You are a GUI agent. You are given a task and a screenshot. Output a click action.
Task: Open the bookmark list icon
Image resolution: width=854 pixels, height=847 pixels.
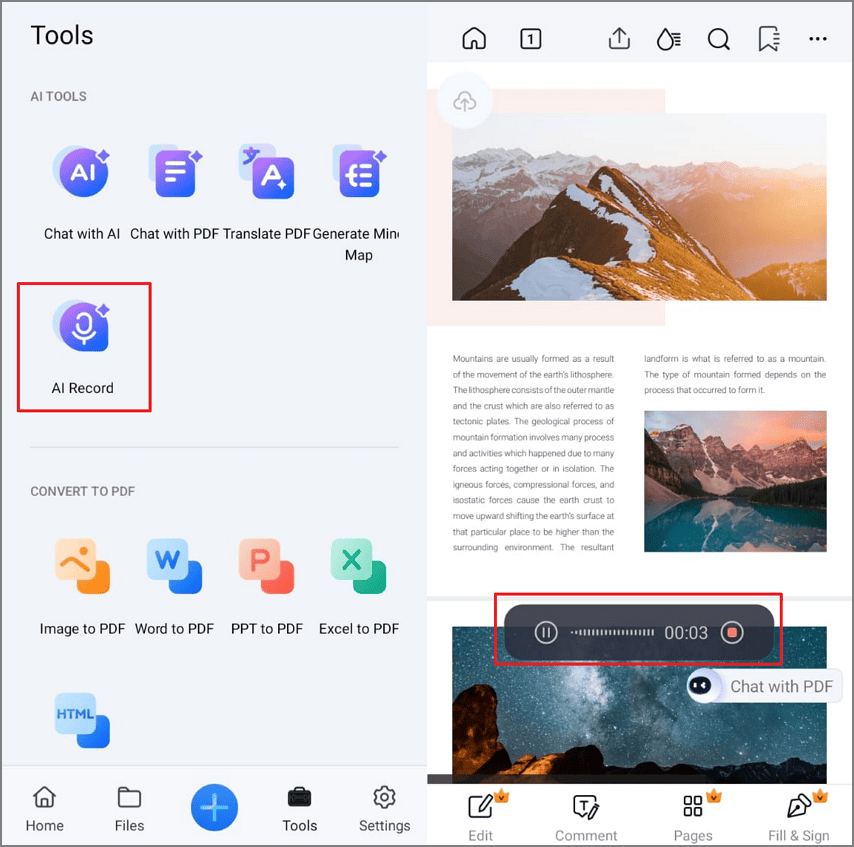coord(768,39)
